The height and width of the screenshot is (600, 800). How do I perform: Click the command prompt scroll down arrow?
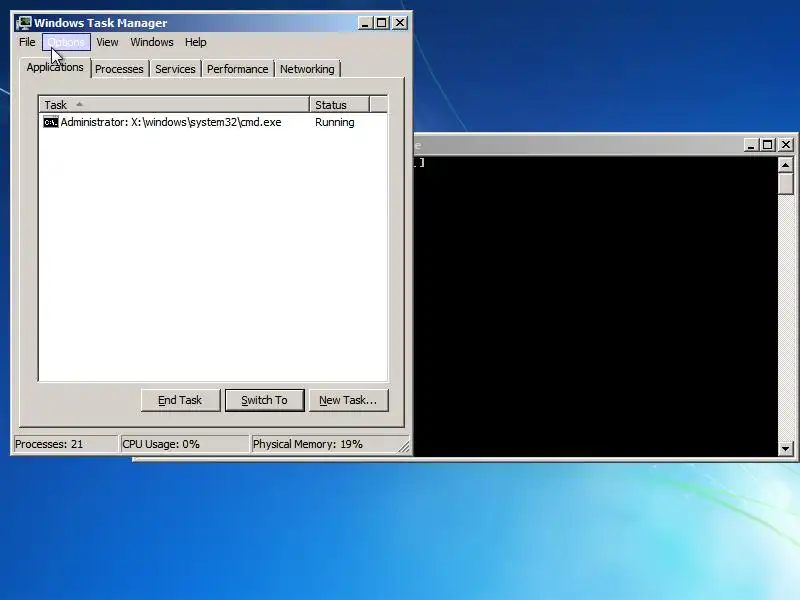(x=786, y=449)
